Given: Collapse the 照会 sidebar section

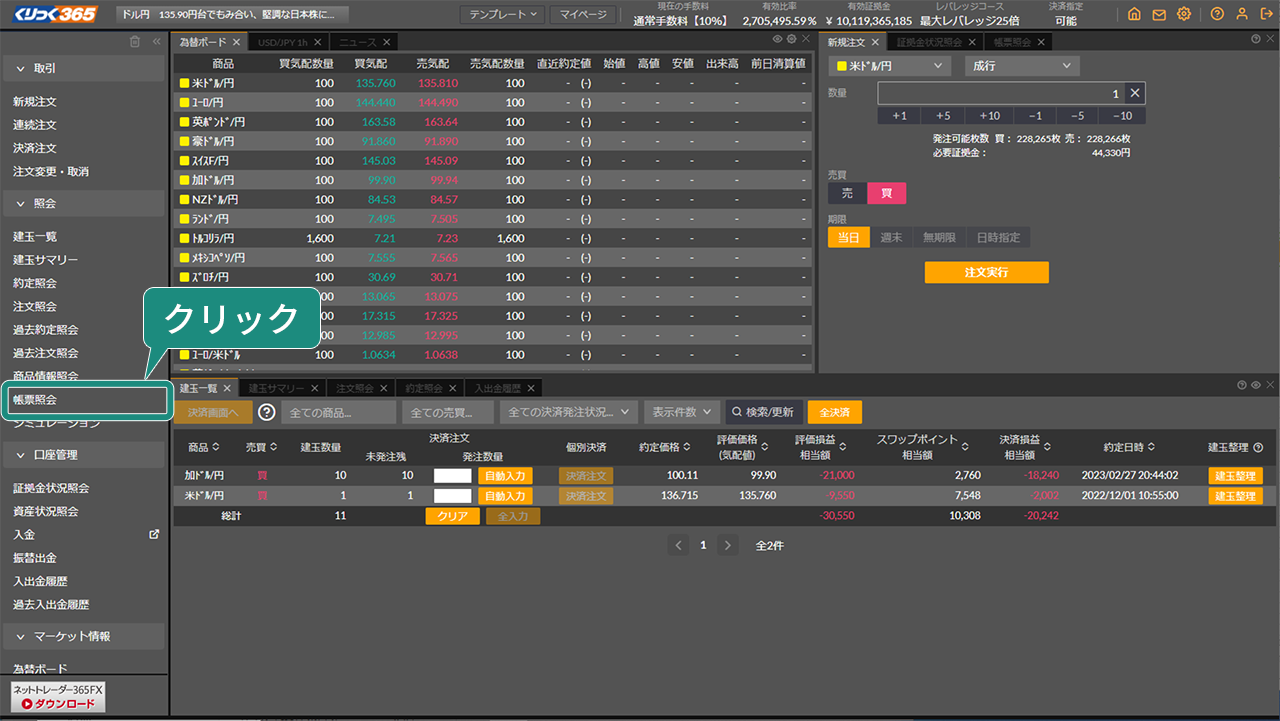Looking at the screenshot, I should click(85, 203).
